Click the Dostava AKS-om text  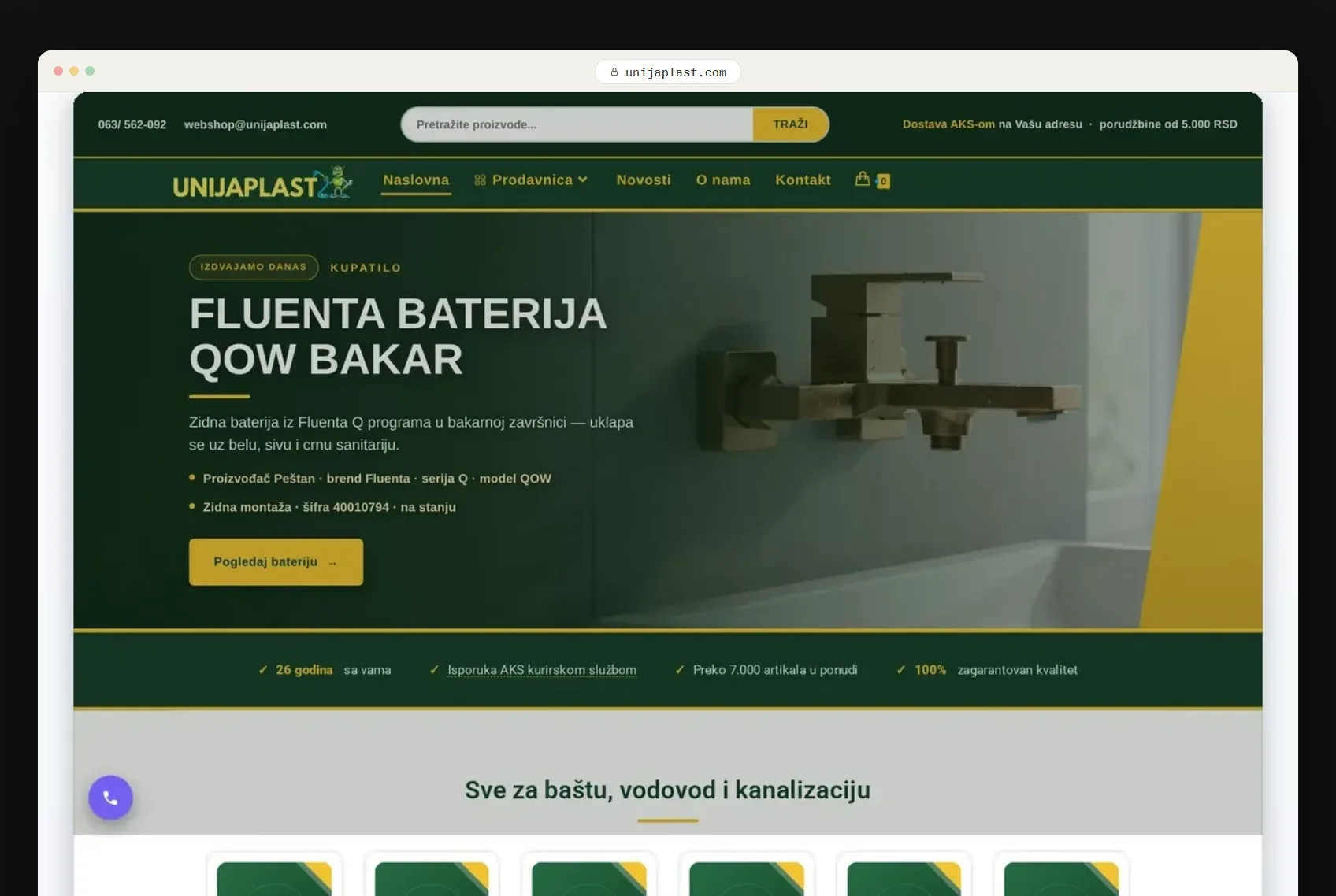[x=948, y=124]
